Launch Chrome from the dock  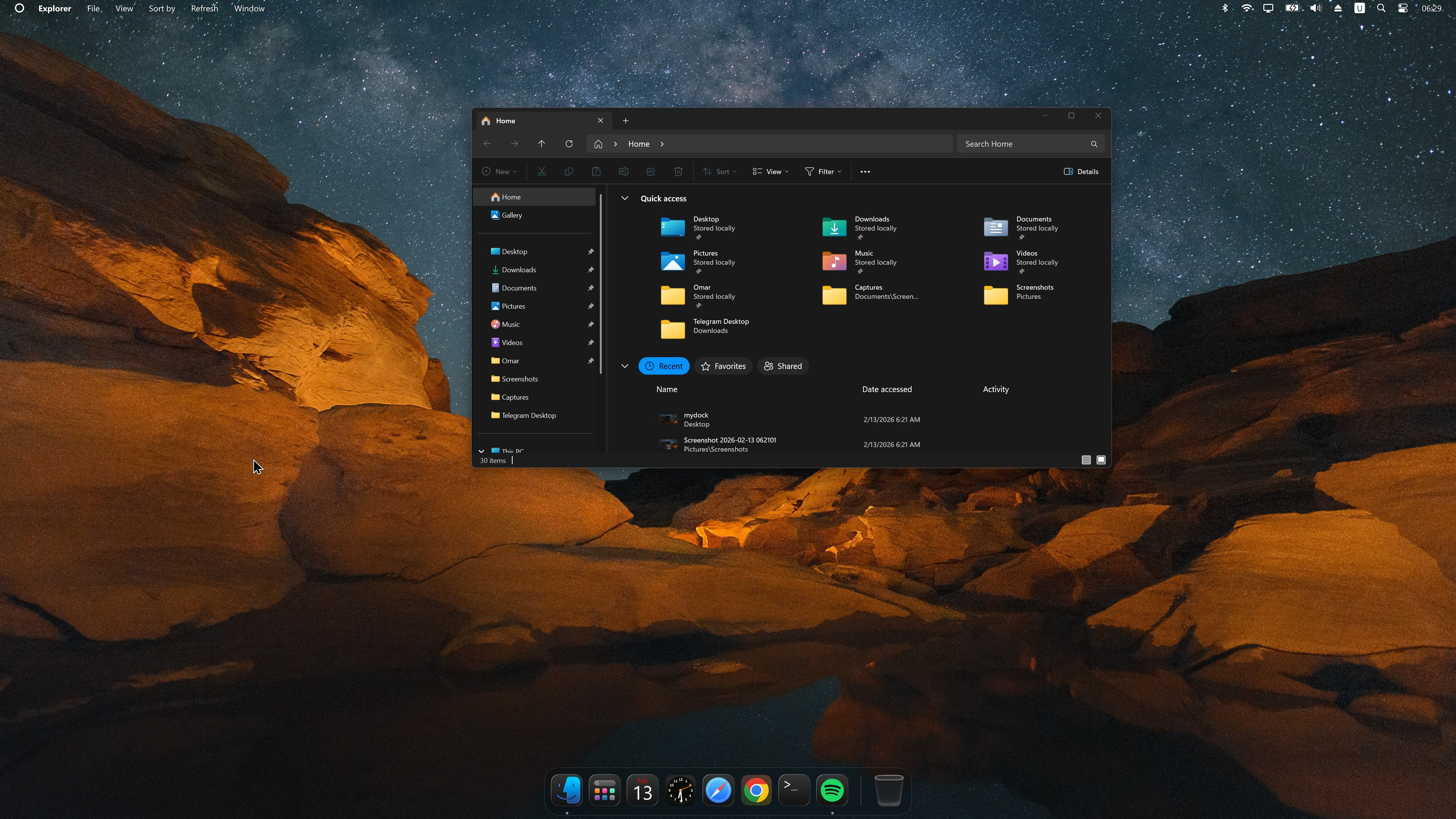756,790
